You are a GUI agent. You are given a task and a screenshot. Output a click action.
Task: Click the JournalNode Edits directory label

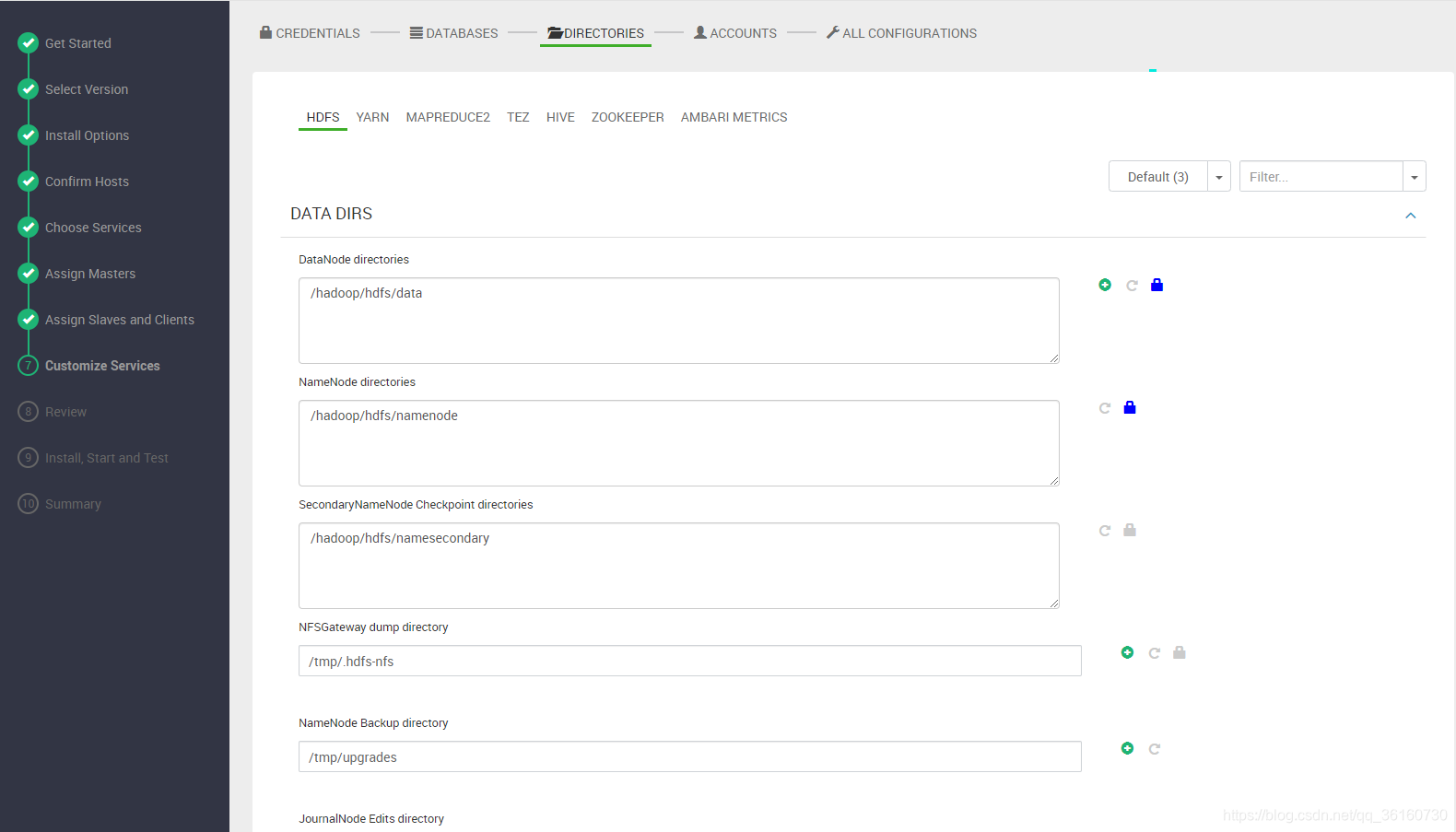coord(371,818)
